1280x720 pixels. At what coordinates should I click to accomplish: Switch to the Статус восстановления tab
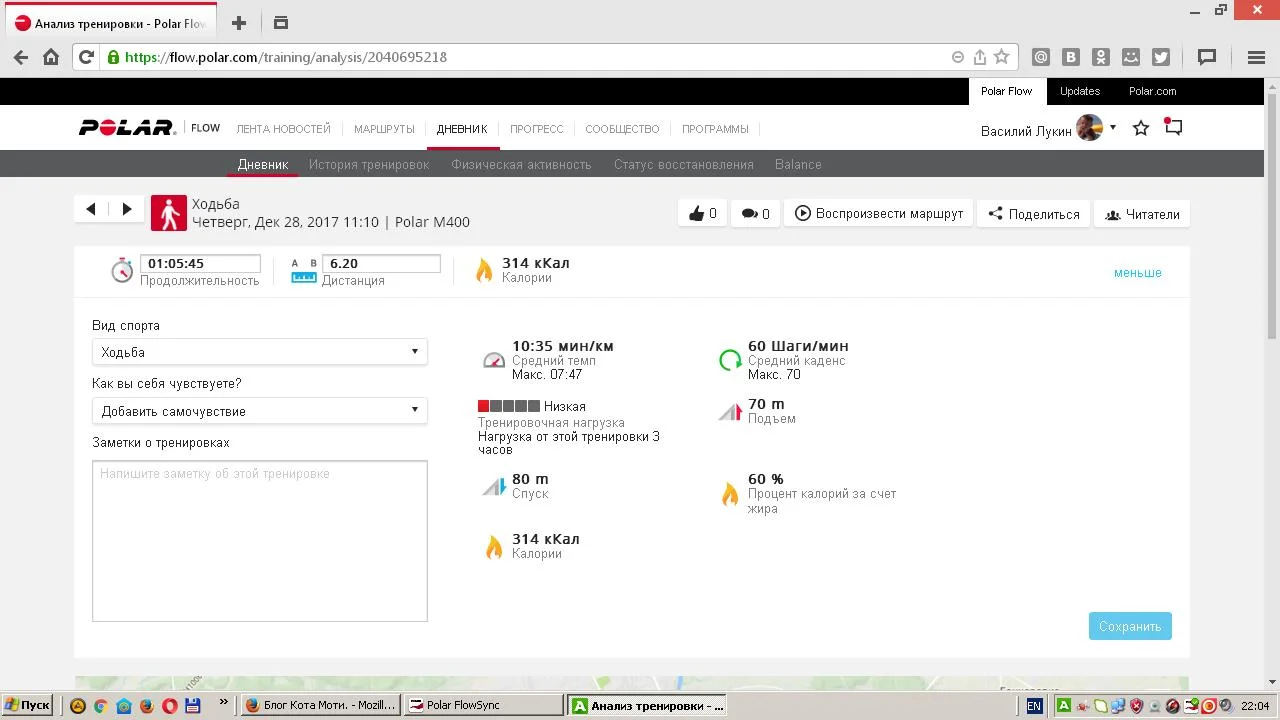point(684,165)
